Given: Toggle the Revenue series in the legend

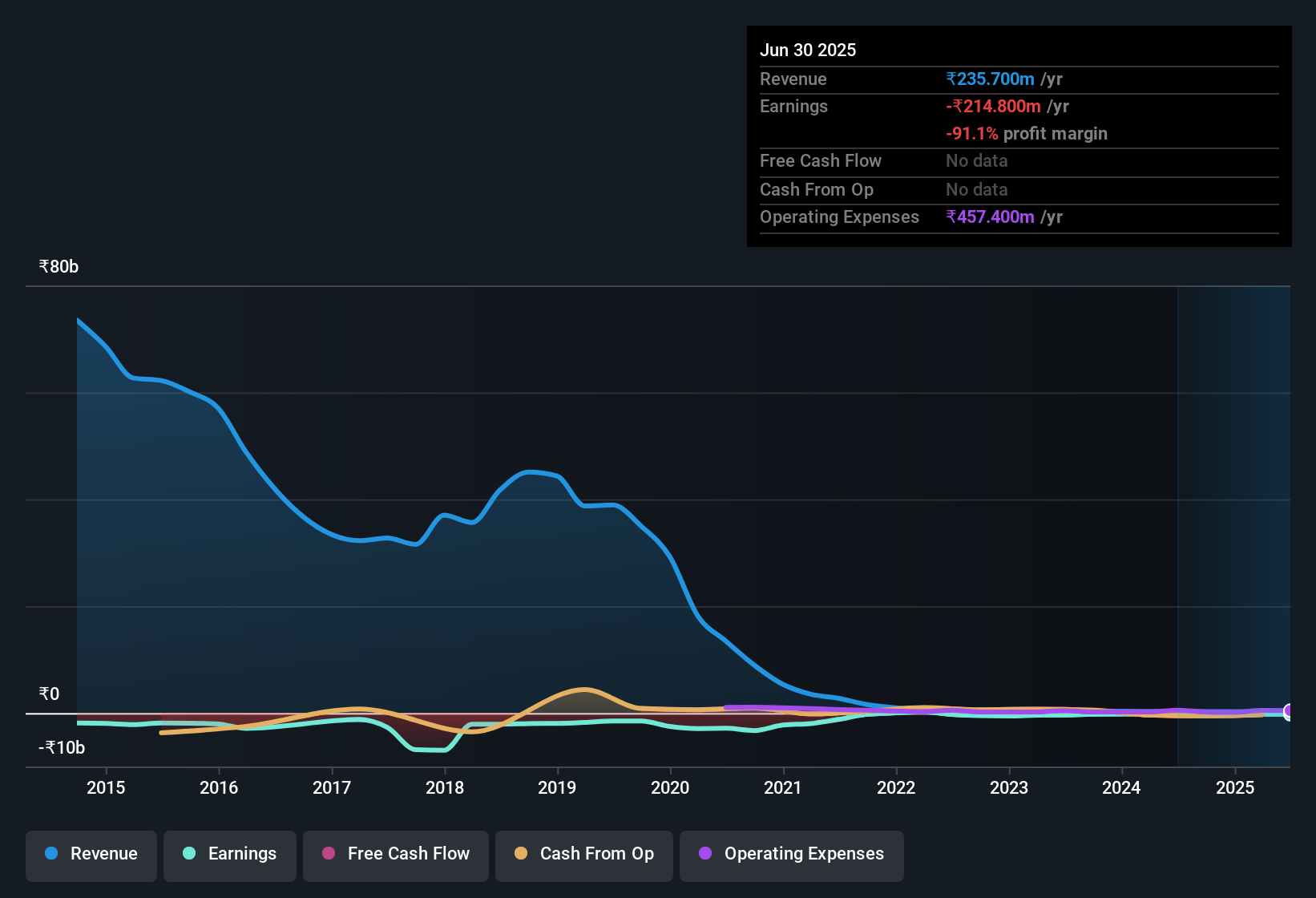Looking at the screenshot, I should (x=91, y=854).
